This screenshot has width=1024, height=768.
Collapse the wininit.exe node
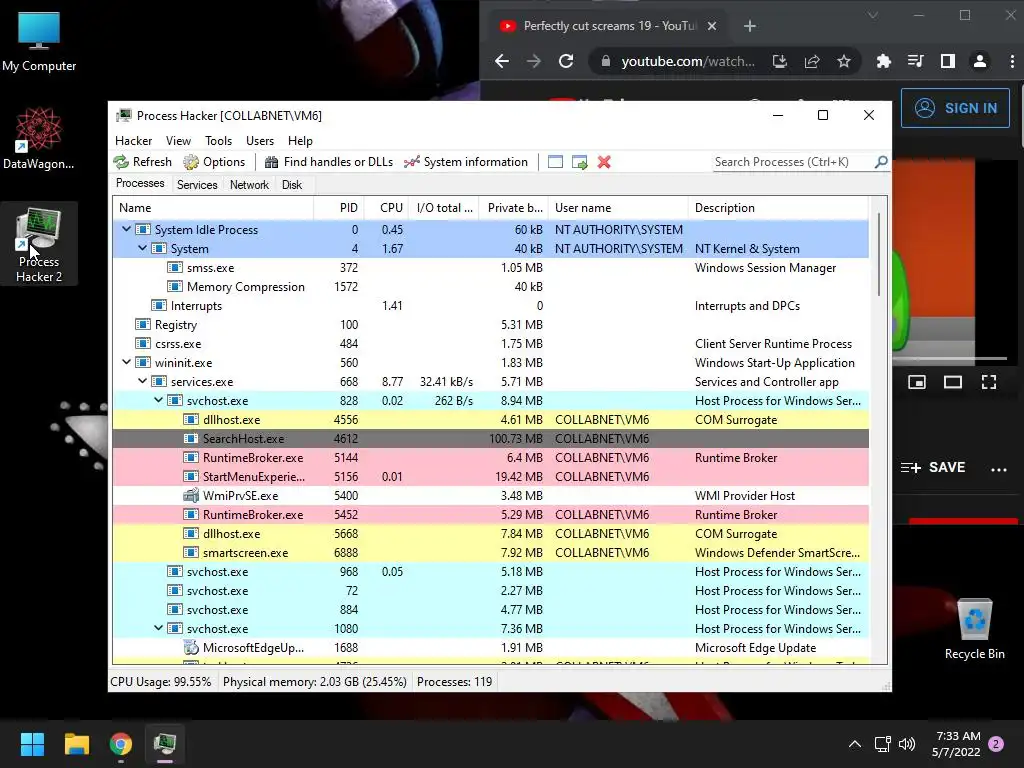pos(126,362)
